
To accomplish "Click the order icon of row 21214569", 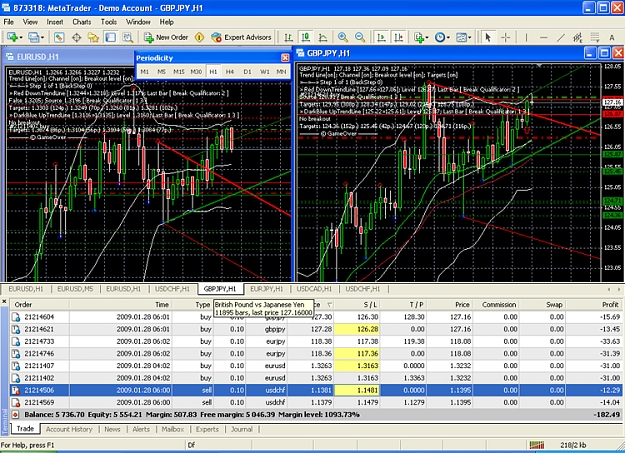I will point(16,402).
